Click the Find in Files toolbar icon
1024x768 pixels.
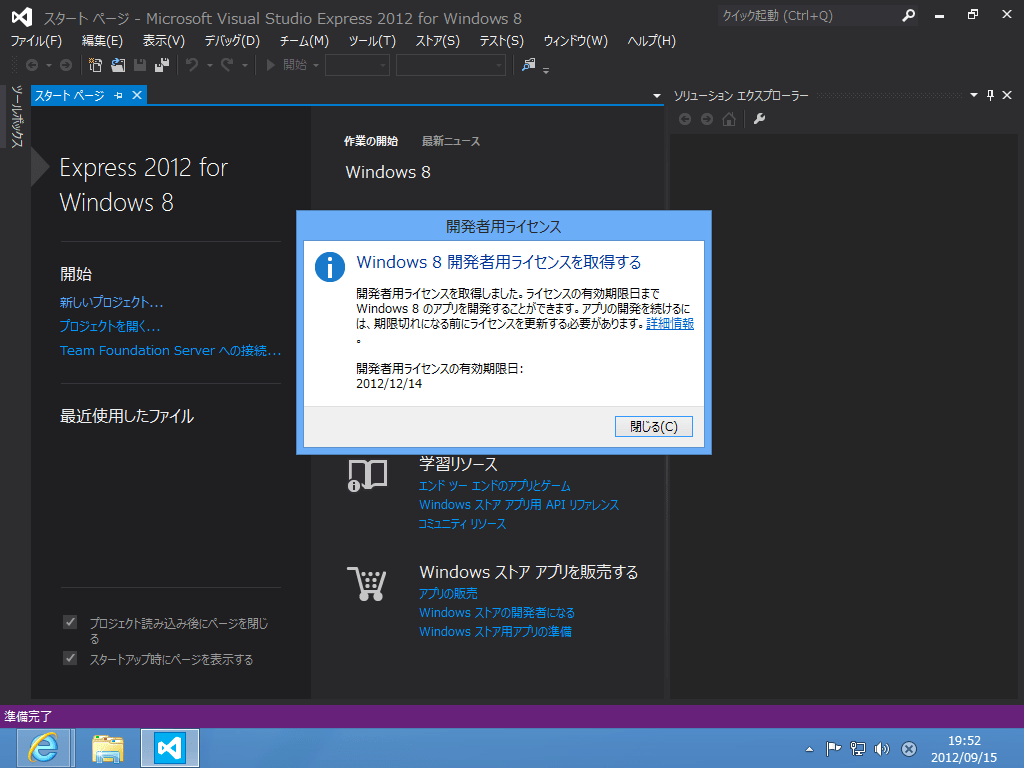point(528,65)
